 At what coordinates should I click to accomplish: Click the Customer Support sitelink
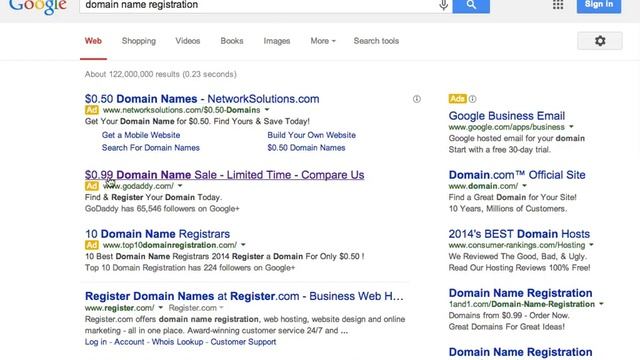[x=243, y=342]
